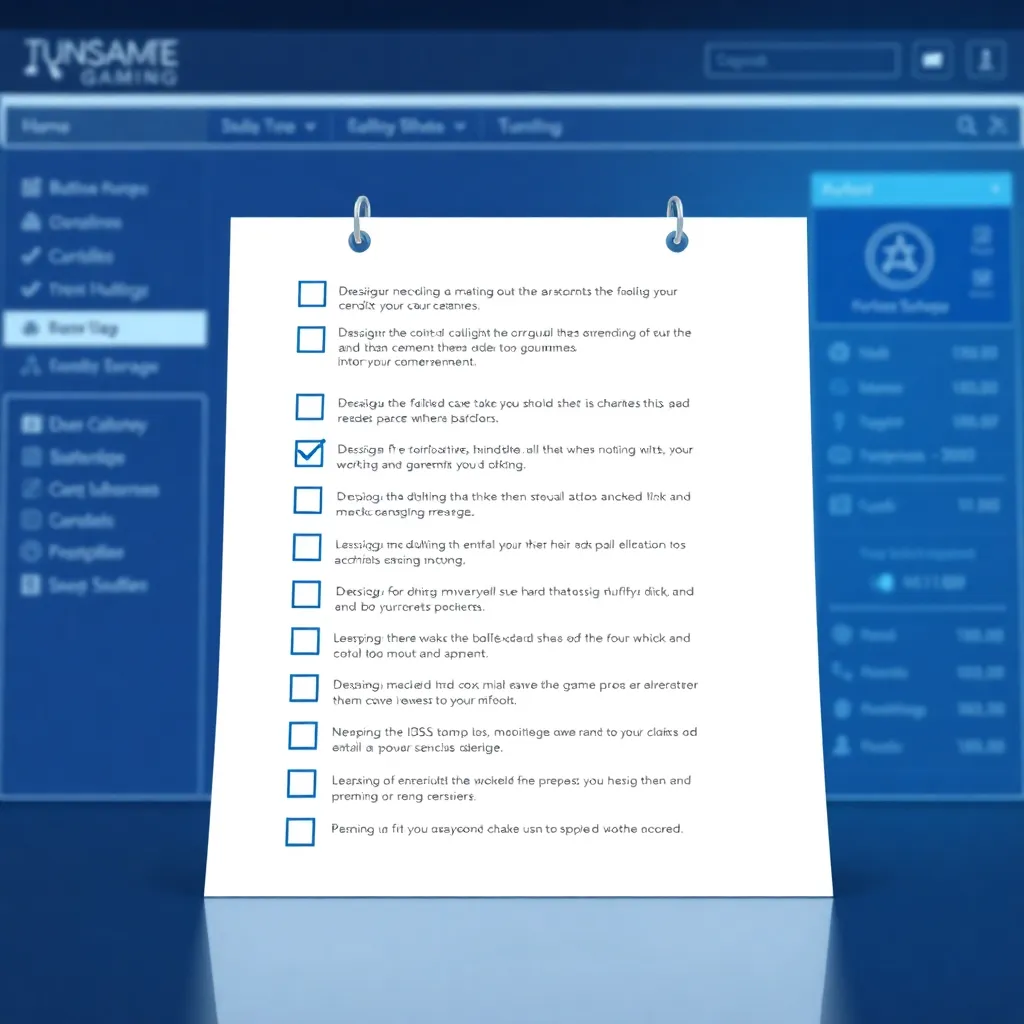The height and width of the screenshot is (1024, 1024).
Task: Toggle the glowing switch in right panel
Action: coord(884,582)
